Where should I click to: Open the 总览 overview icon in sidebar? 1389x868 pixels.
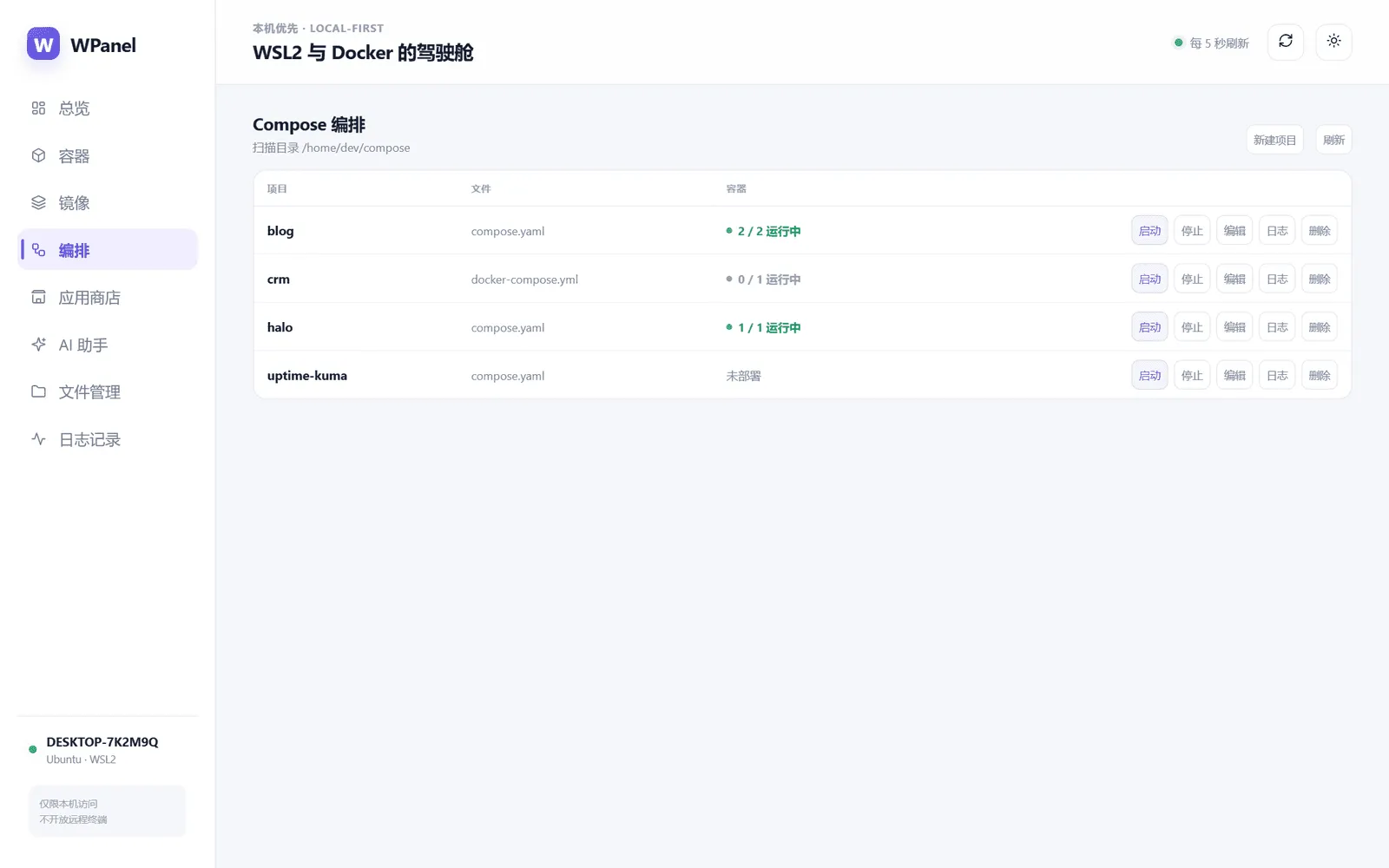(x=38, y=108)
